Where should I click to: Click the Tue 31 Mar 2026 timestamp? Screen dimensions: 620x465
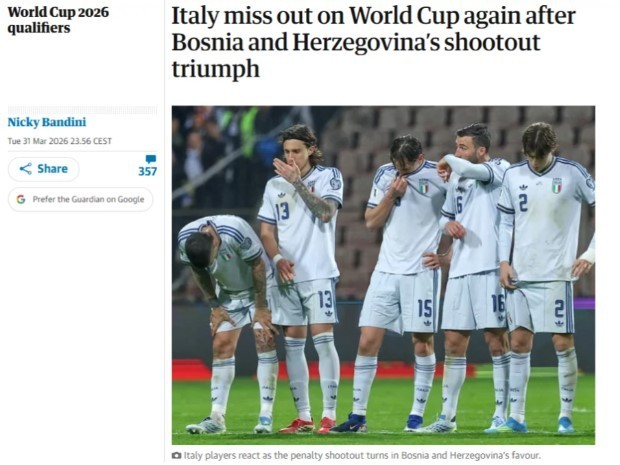coord(60,141)
